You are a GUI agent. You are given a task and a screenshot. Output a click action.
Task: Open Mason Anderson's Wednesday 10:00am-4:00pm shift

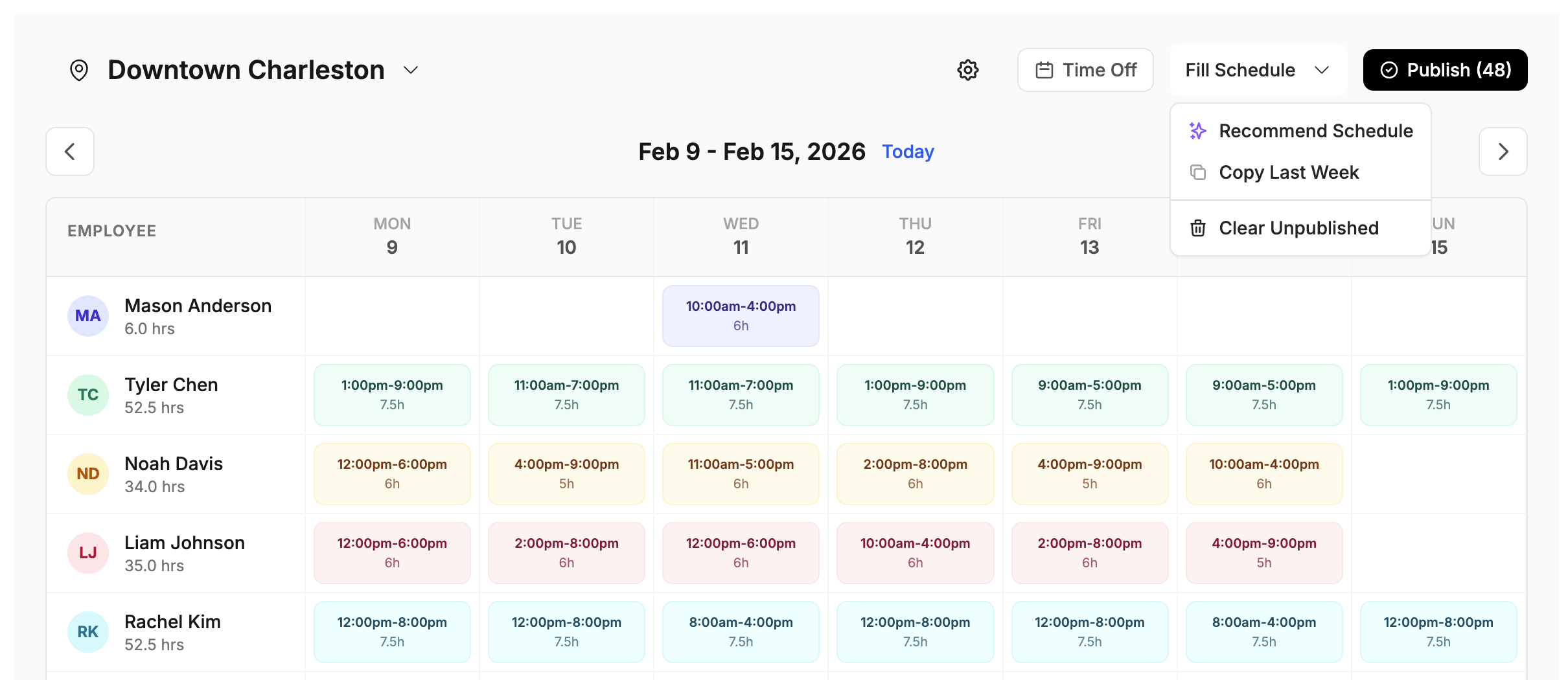point(741,316)
